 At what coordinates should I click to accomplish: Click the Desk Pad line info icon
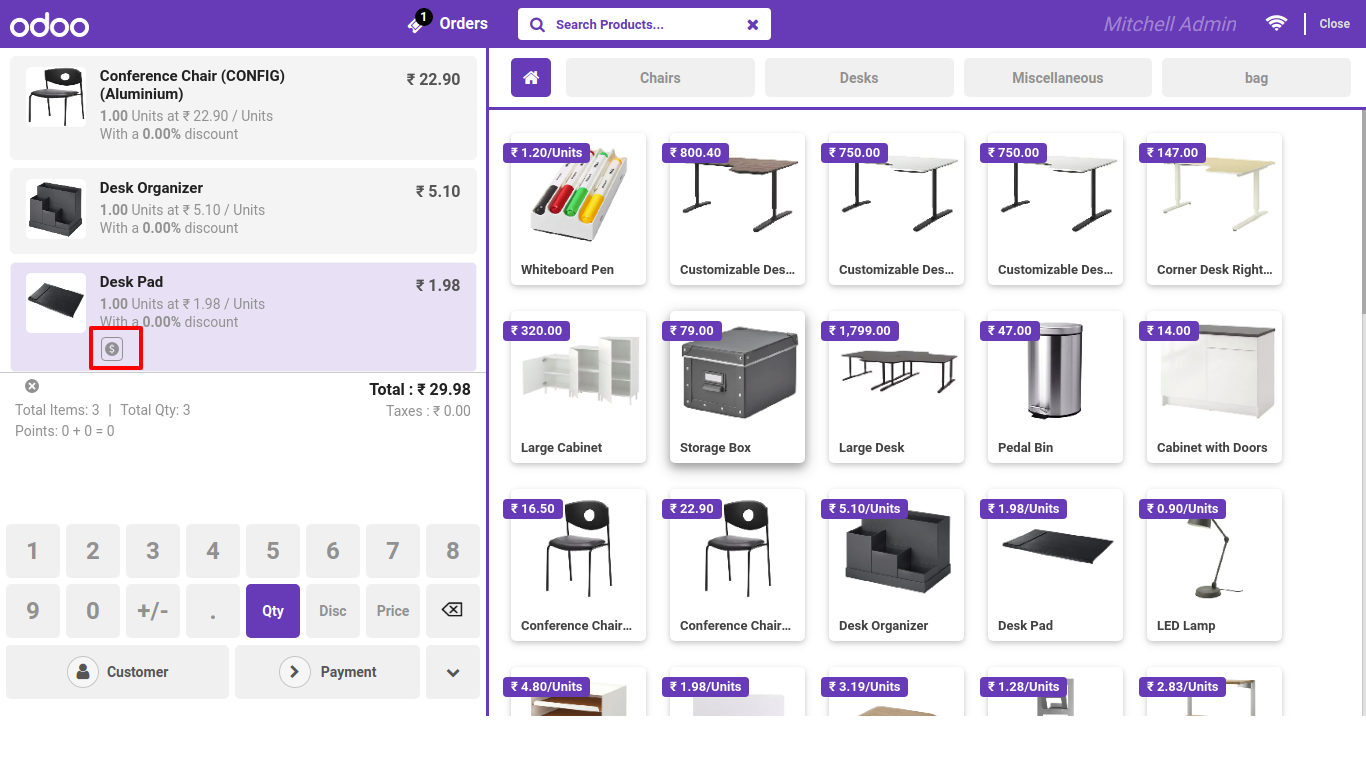(112, 349)
